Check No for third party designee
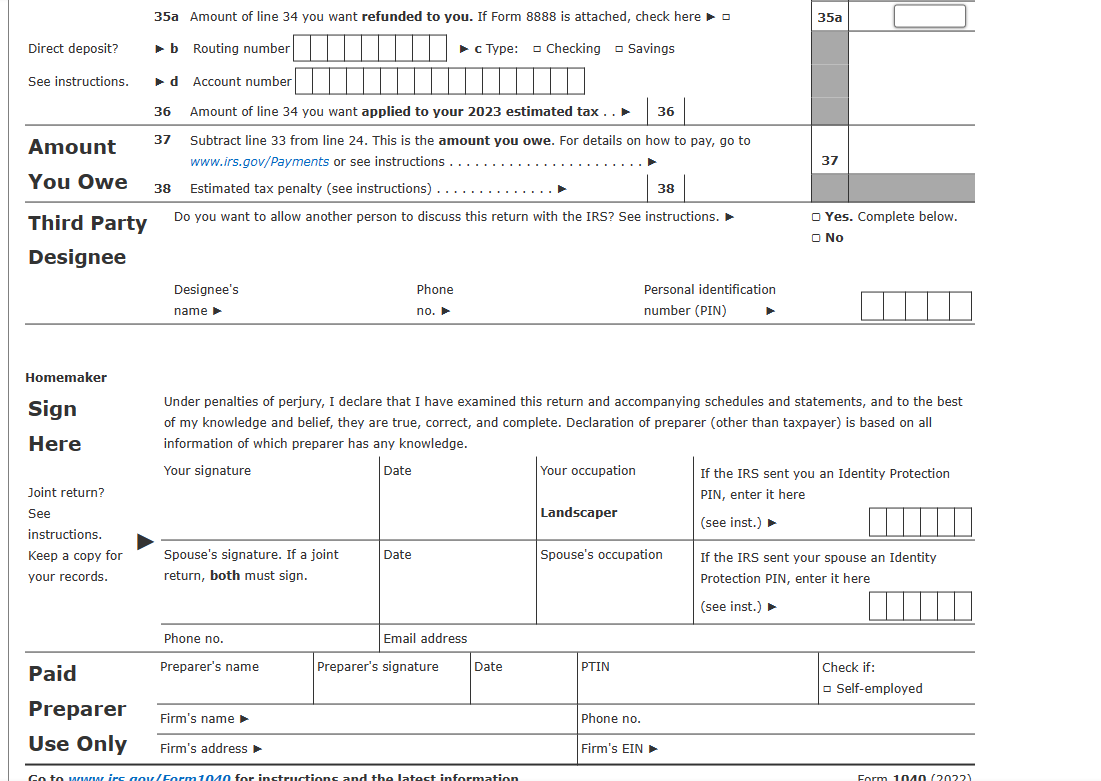1101x781 pixels. tap(816, 238)
